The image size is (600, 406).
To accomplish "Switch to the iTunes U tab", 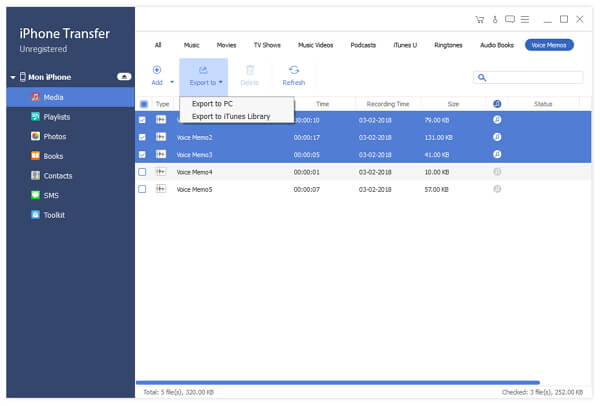I will click(x=405, y=45).
